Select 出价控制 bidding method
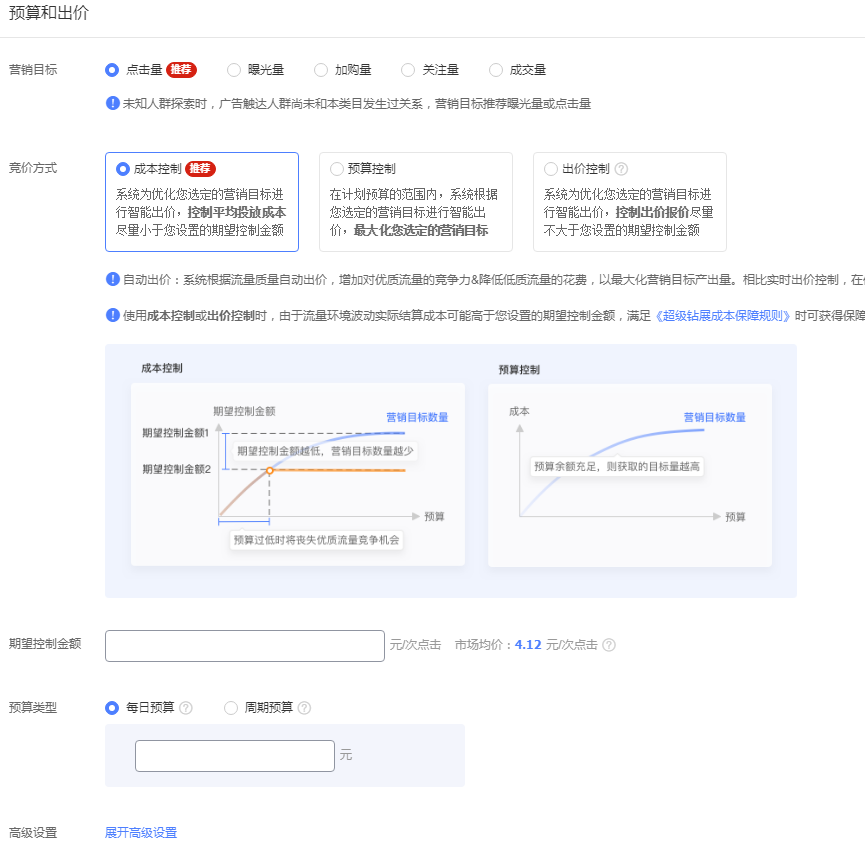Viewport: 865px width, 848px height. [551, 169]
